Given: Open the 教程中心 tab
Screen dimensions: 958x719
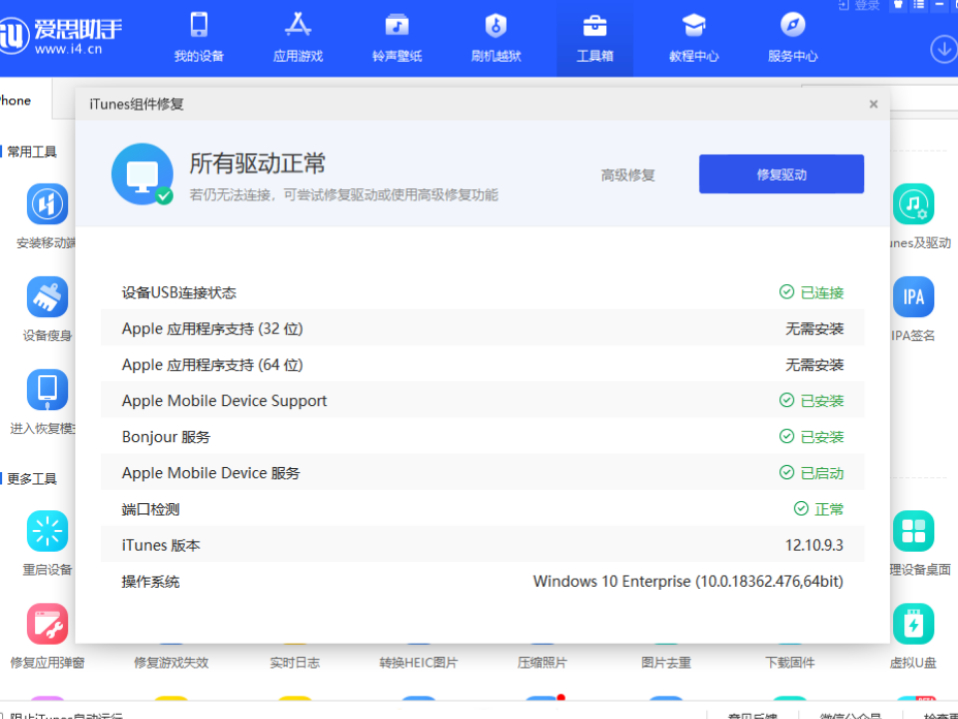Looking at the screenshot, I should (x=693, y=38).
